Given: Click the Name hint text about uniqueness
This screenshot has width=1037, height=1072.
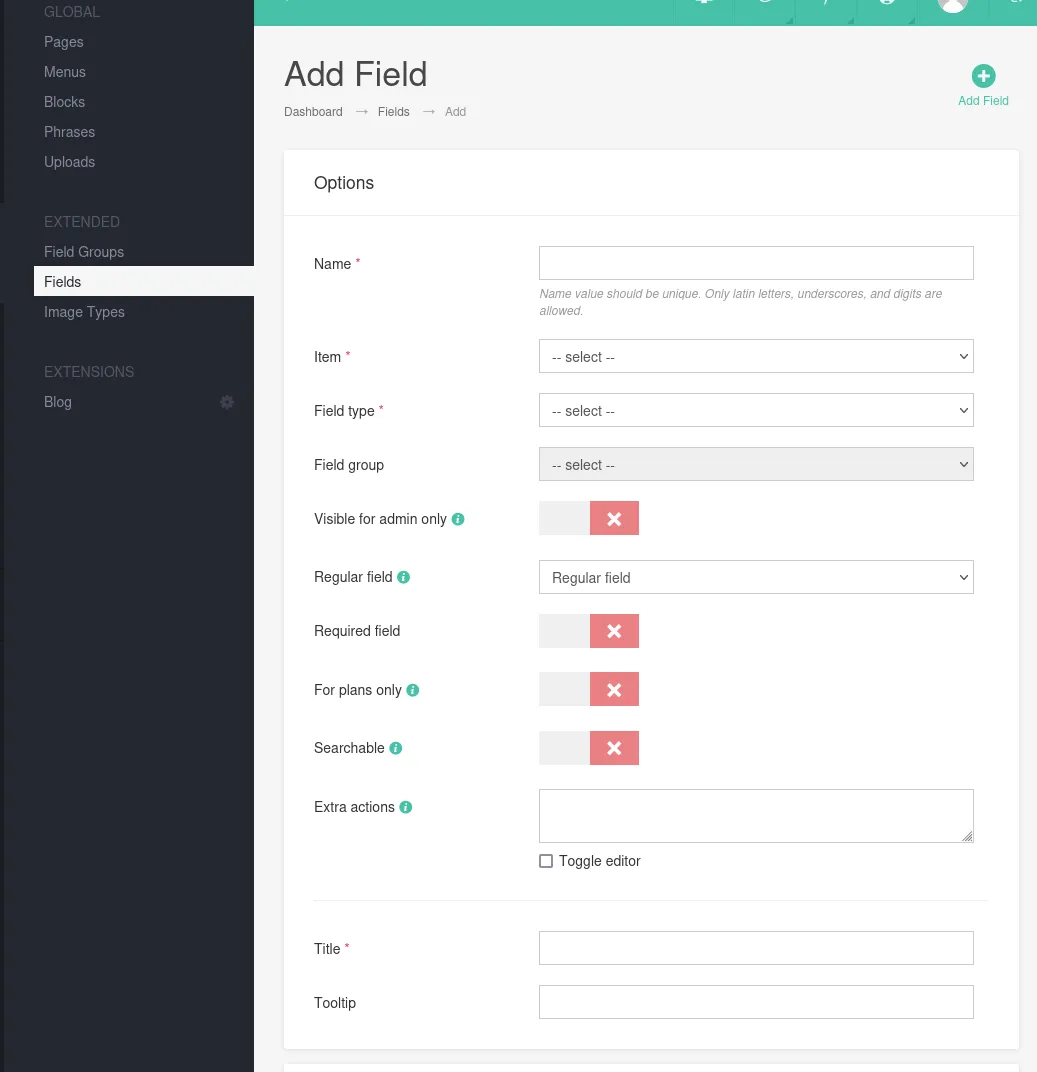Looking at the screenshot, I should click(740, 302).
